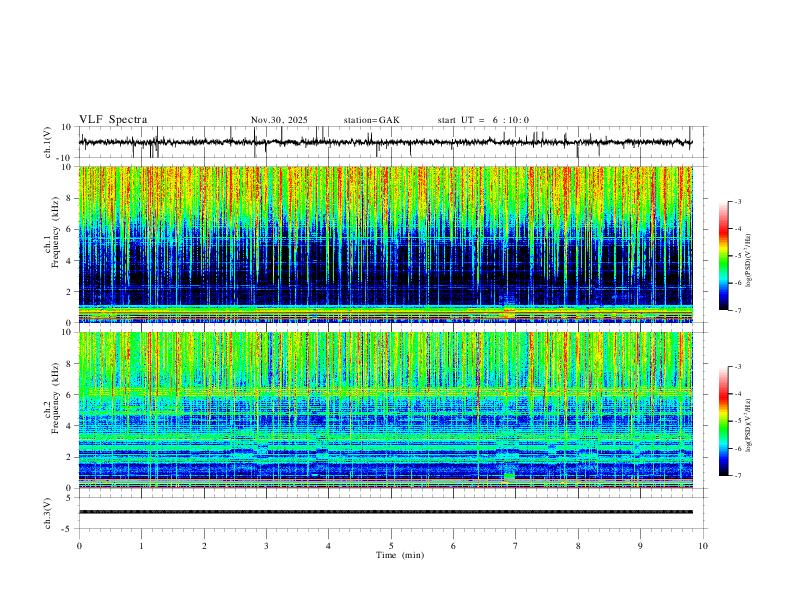Screen dimensions: 792x612
Task: Click time axis tick label "8"
Action: pyautogui.click(x=578, y=546)
